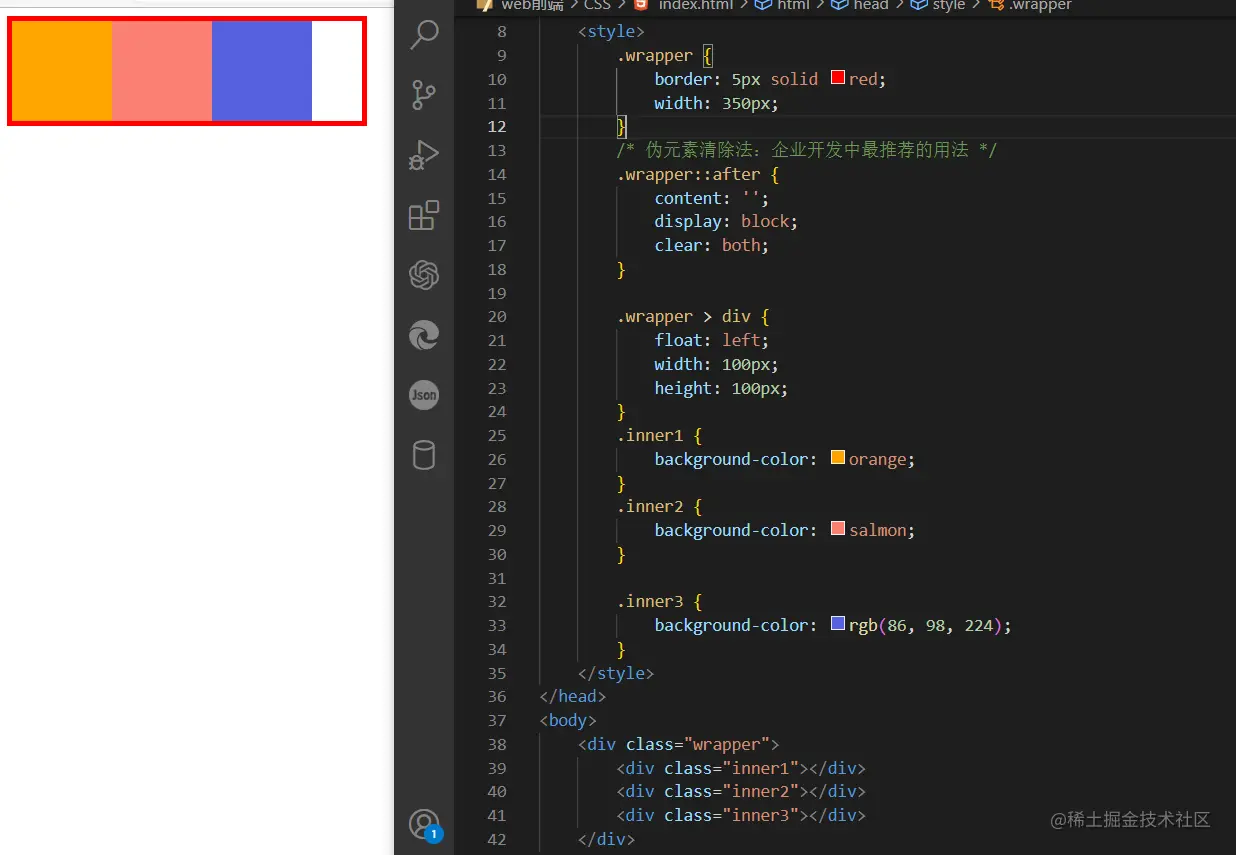Screen dimensions: 1236x855
Task: Click the <body> tag on line 37
Action: point(568,720)
